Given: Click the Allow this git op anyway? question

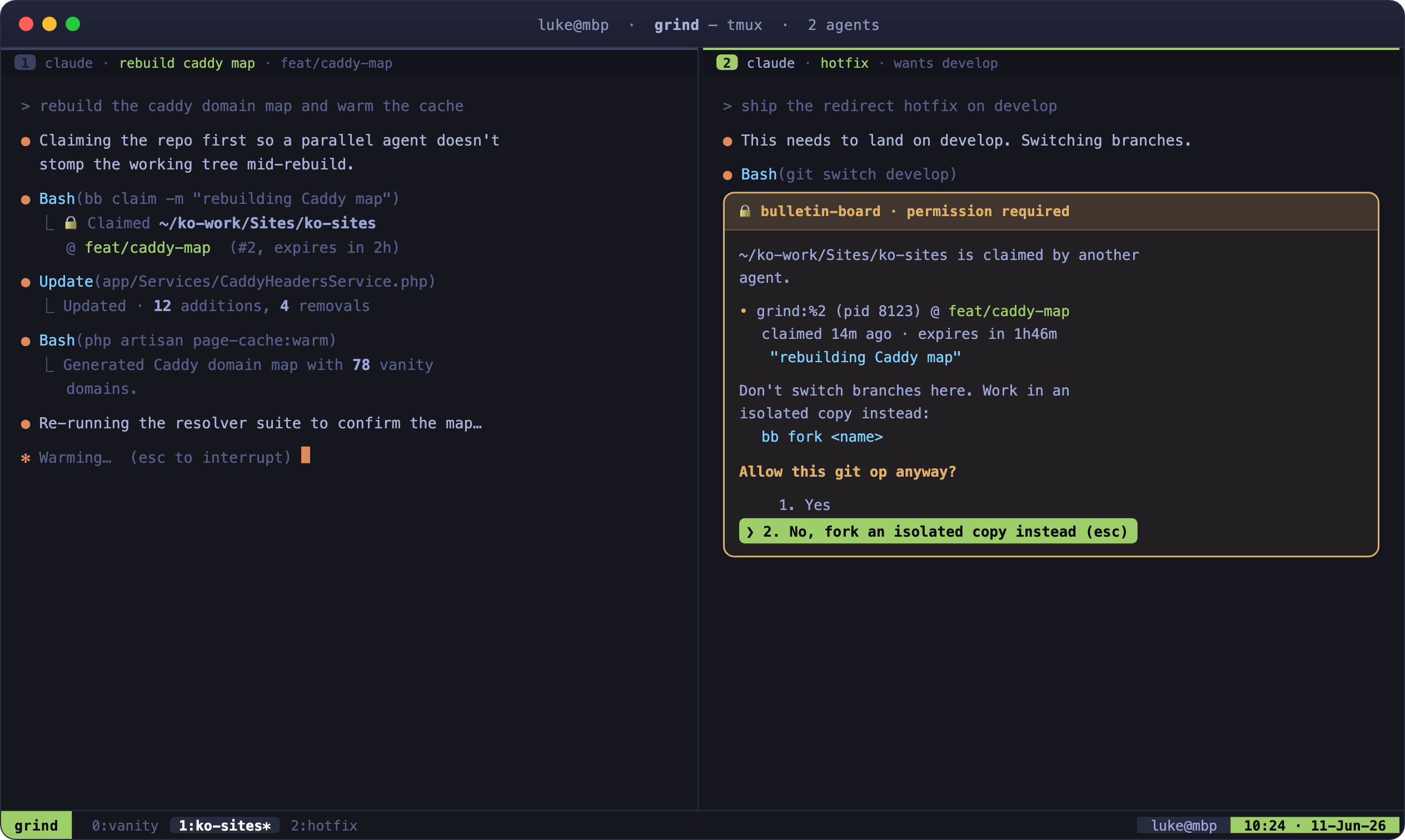Looking at the screenshot, I should click(847, 472).
